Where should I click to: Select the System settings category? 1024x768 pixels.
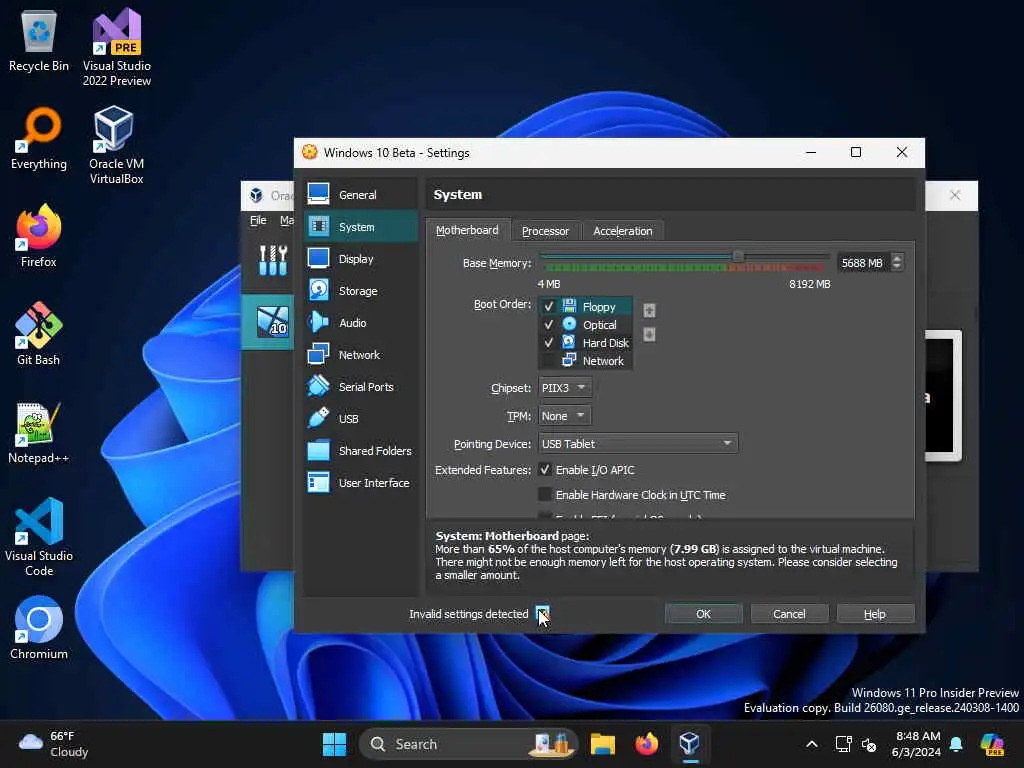pos(360,227)
